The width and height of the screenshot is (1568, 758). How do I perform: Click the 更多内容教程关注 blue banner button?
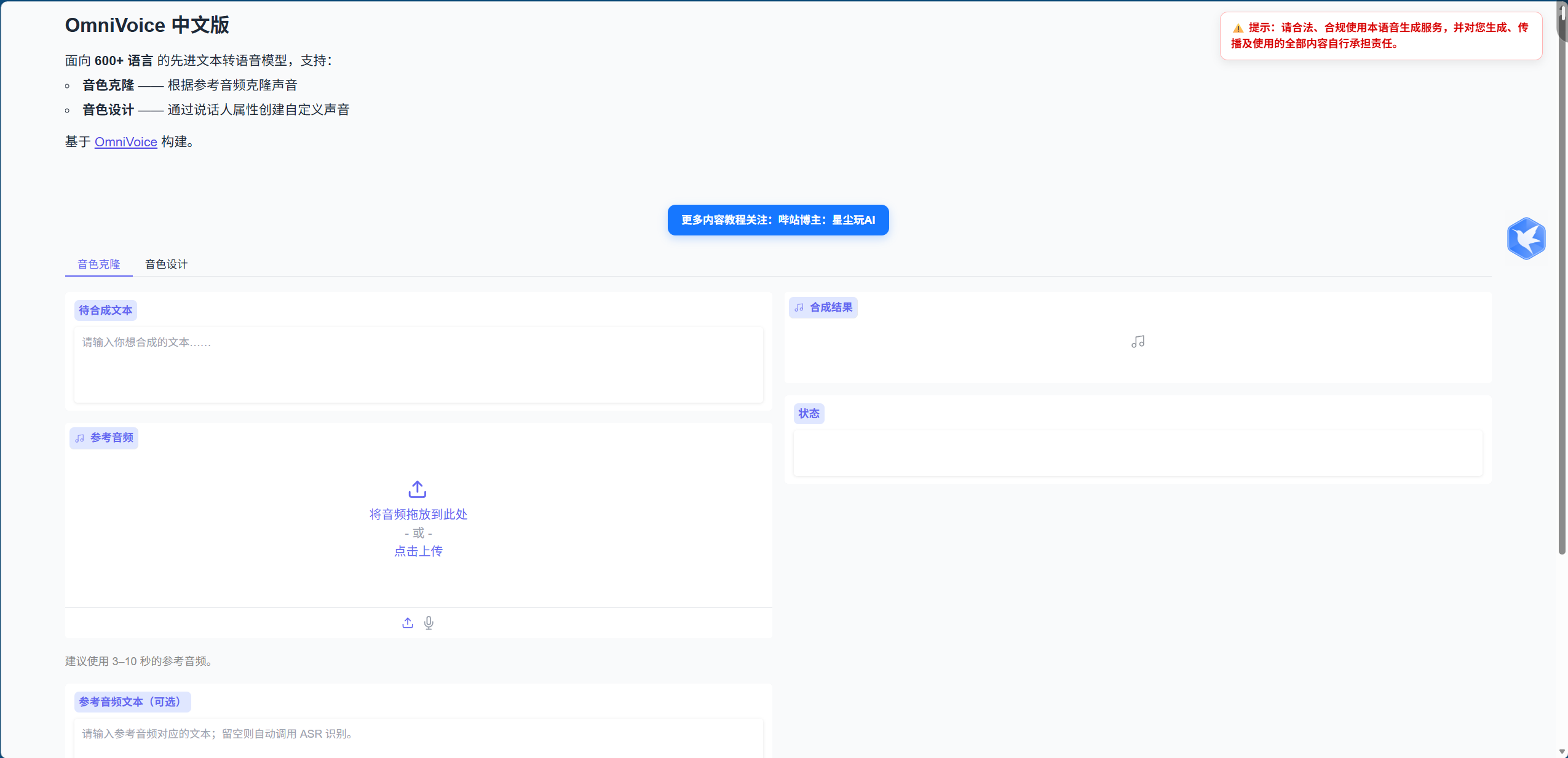(x=778, y=220)
